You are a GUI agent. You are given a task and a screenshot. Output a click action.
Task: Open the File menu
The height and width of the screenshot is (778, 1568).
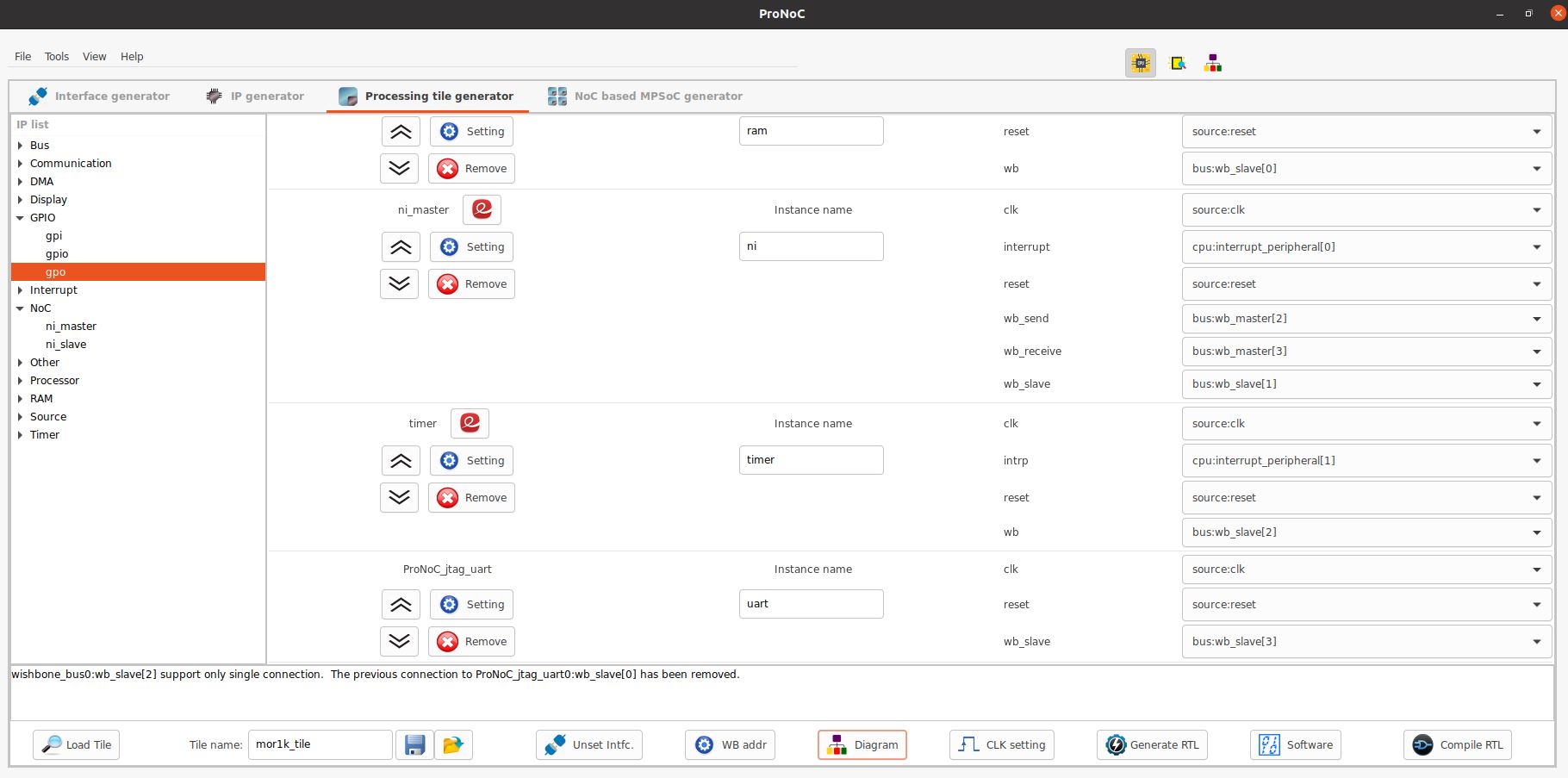point(23,57)
